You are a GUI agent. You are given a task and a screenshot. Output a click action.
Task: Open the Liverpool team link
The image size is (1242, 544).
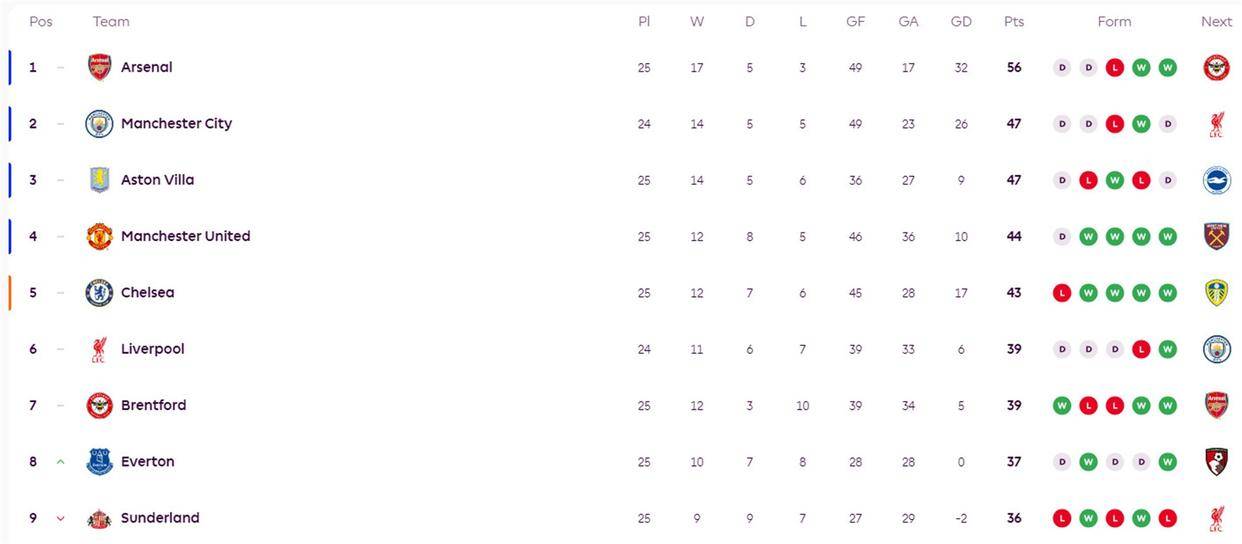[x=152, y=349]
